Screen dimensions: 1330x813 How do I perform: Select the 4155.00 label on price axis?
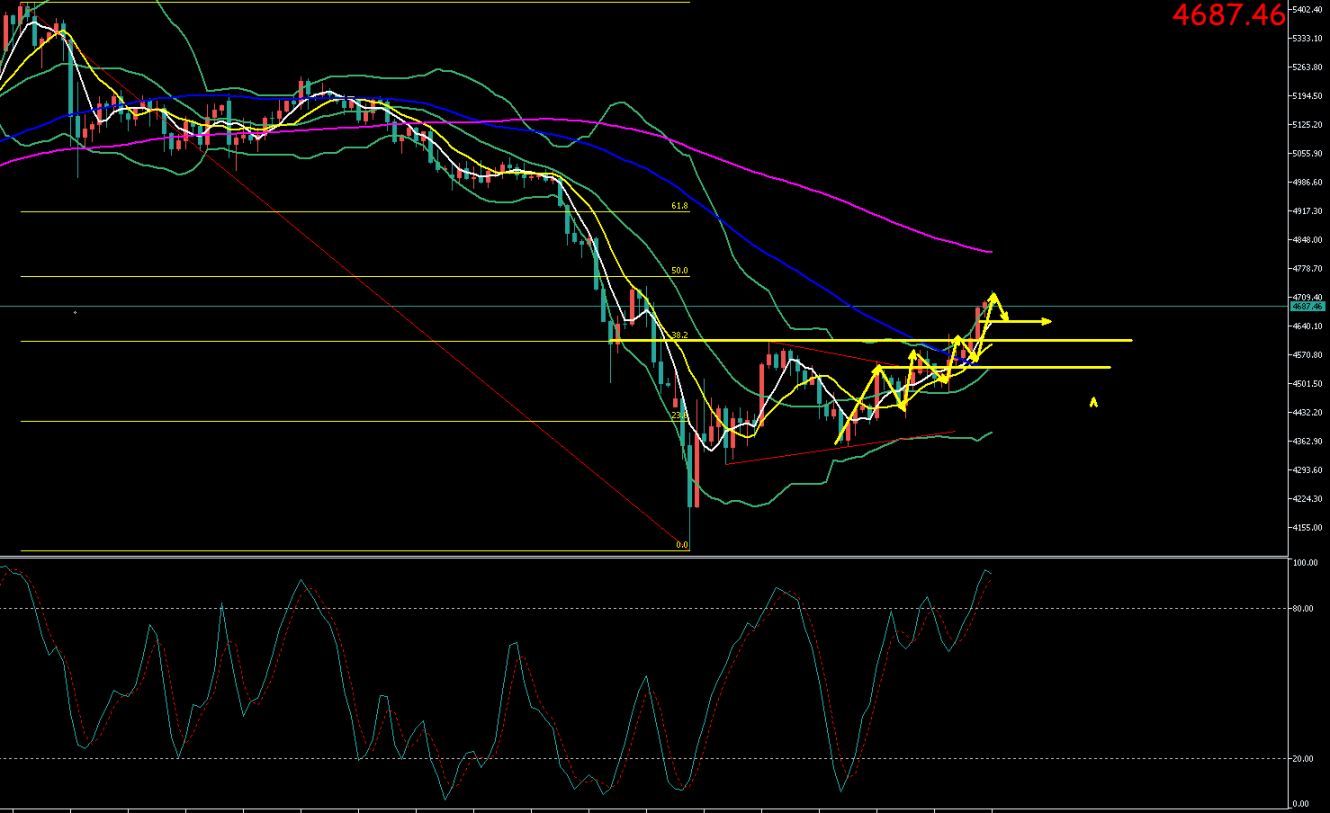[1306, 527]
